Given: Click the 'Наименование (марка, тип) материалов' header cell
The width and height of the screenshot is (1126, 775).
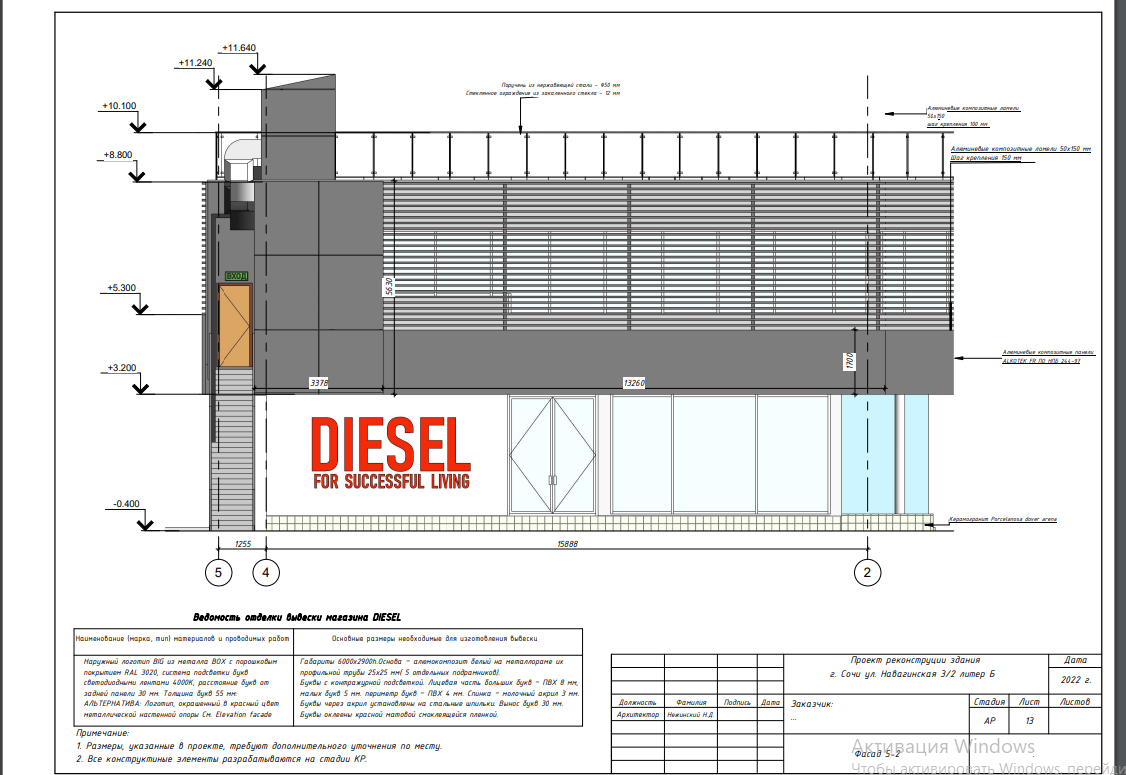Looking at the screenshot, I should coord(184,639).
